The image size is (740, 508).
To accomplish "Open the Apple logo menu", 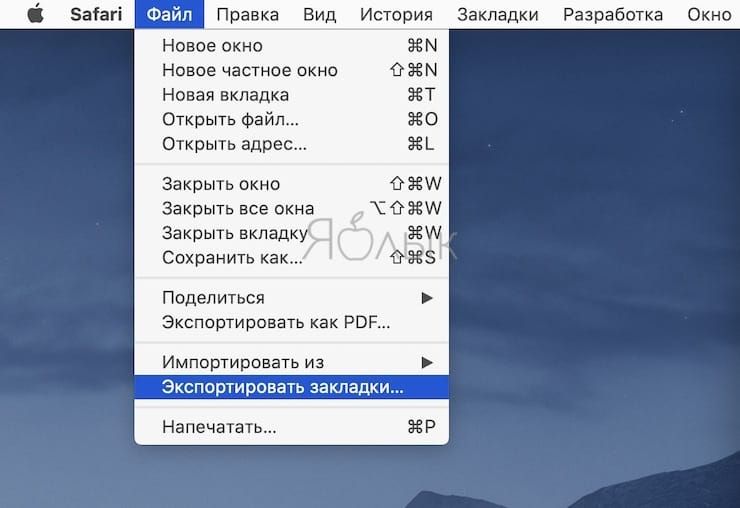I will [35, 14].
